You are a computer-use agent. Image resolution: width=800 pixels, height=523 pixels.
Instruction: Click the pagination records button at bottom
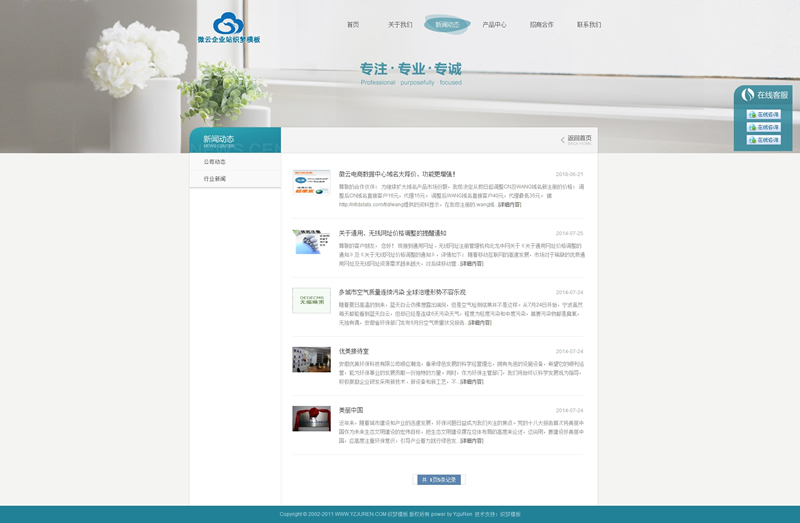439,480
